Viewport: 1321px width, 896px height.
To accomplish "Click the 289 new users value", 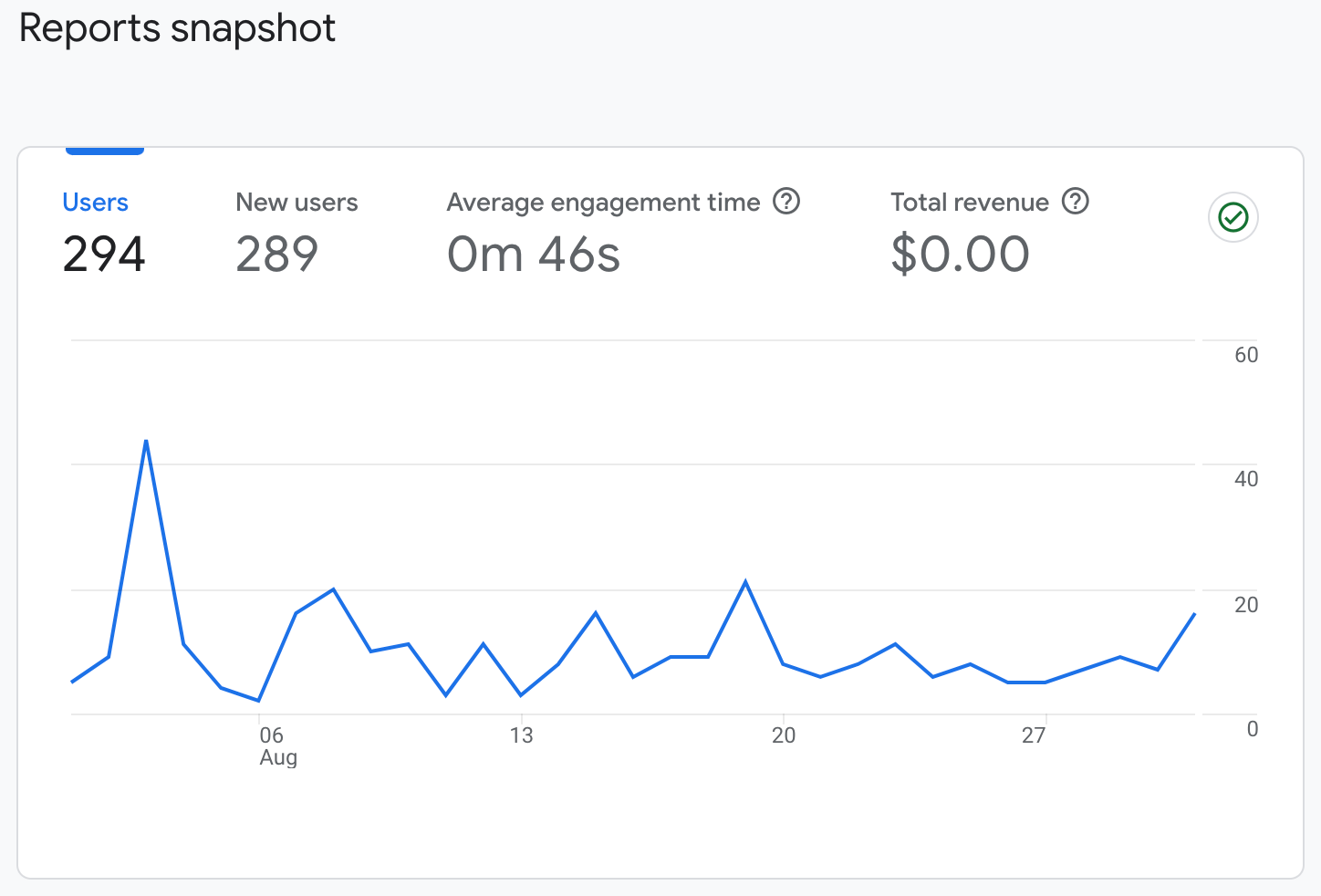I will click(277, 254).
